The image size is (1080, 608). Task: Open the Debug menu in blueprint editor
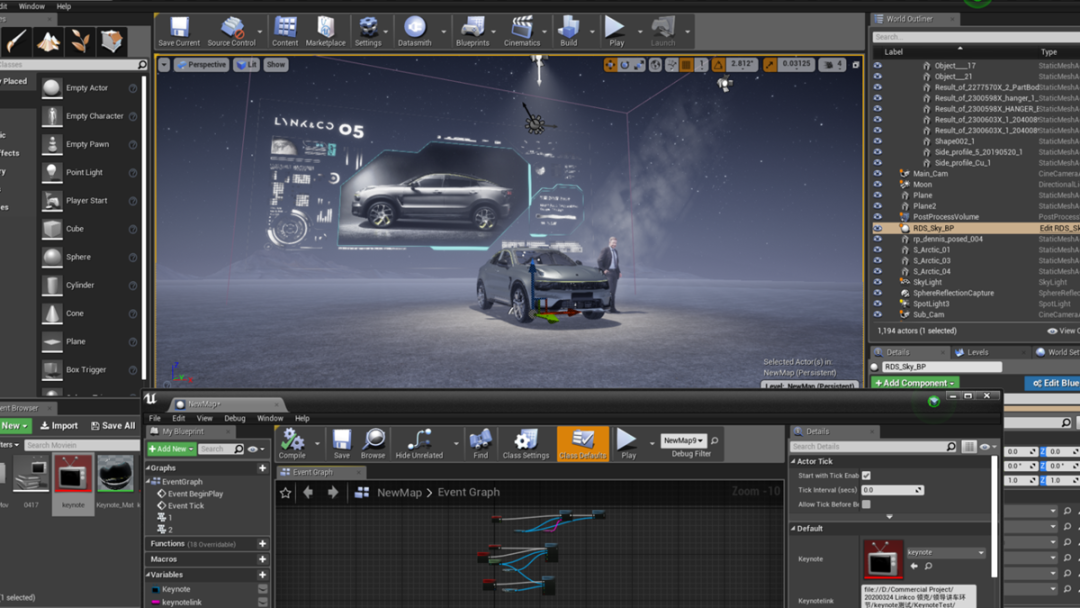[234, 418]
